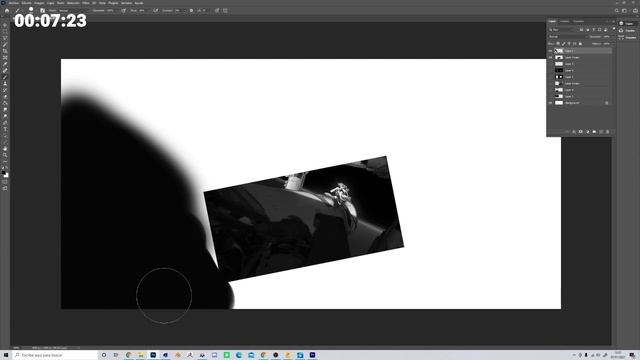Screen dimensions: 640x360
Task: Open the Filtro menu
Action: 86,3
